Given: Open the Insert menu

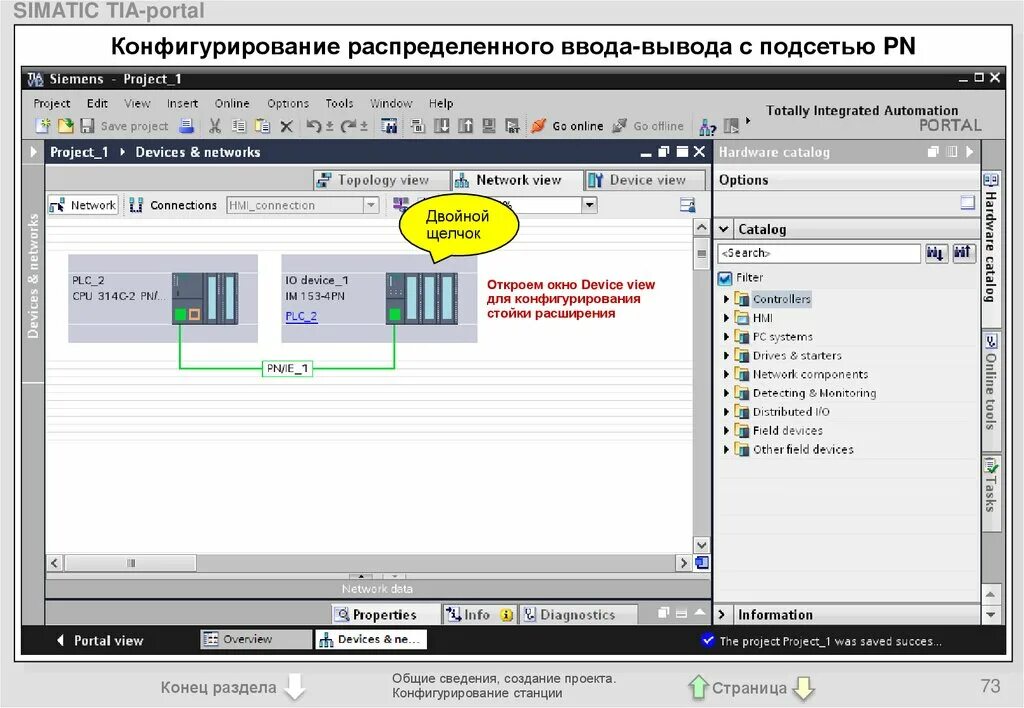Looking at the screenshot, I should click(182, 103).
